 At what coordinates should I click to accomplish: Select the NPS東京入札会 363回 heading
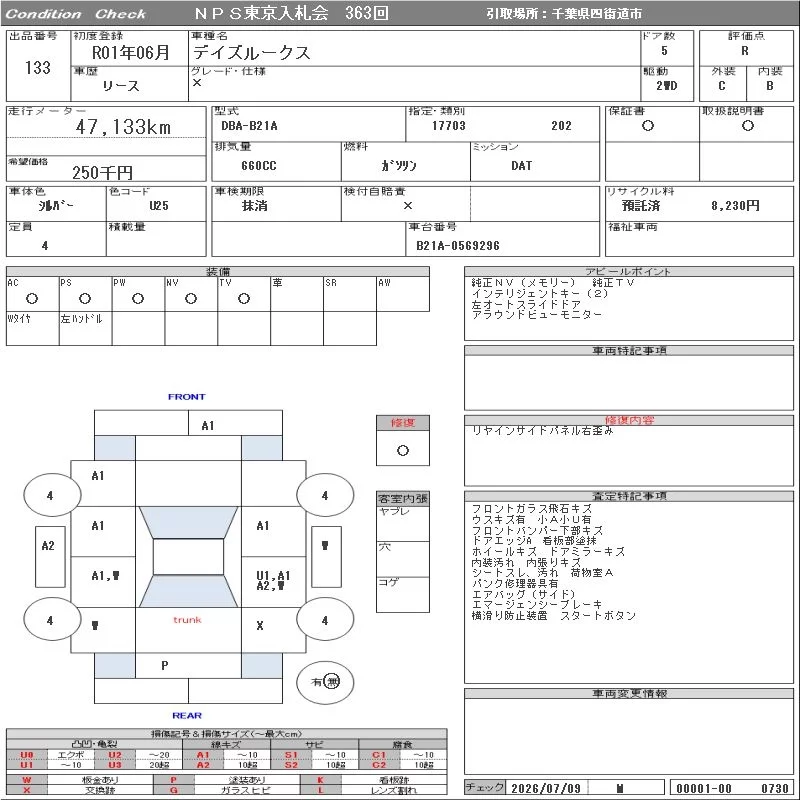coord(292,13)
